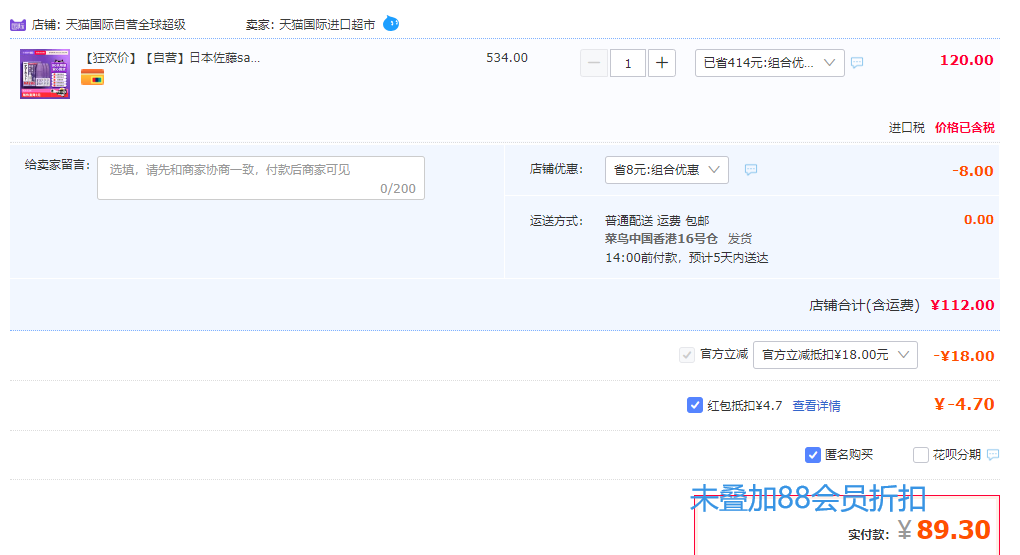The width and height of the screenshot is (1020, 555).
Task: Click the comment icon beside 已省414元 dropdown
Action: [857, 62]
